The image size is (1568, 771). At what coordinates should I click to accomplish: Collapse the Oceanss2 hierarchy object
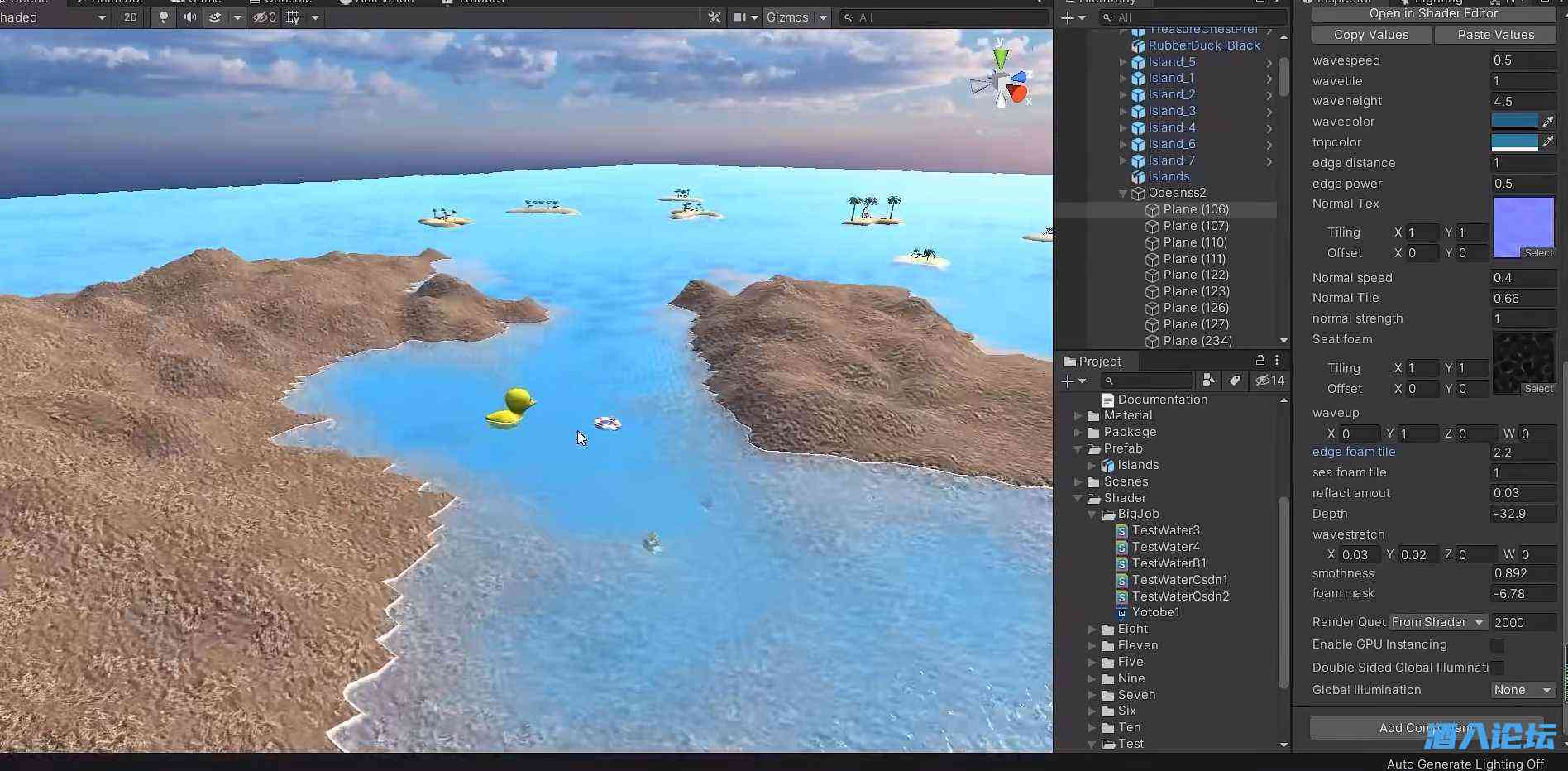[1123, 194]
